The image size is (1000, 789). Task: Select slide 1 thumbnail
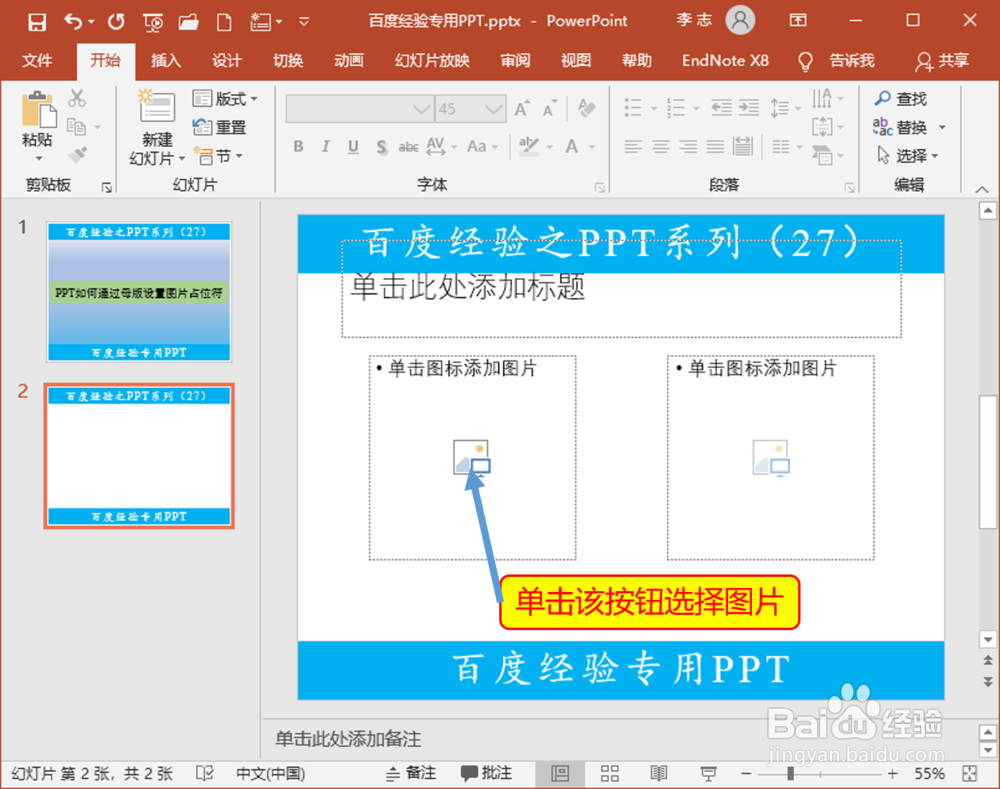point(139,292)
